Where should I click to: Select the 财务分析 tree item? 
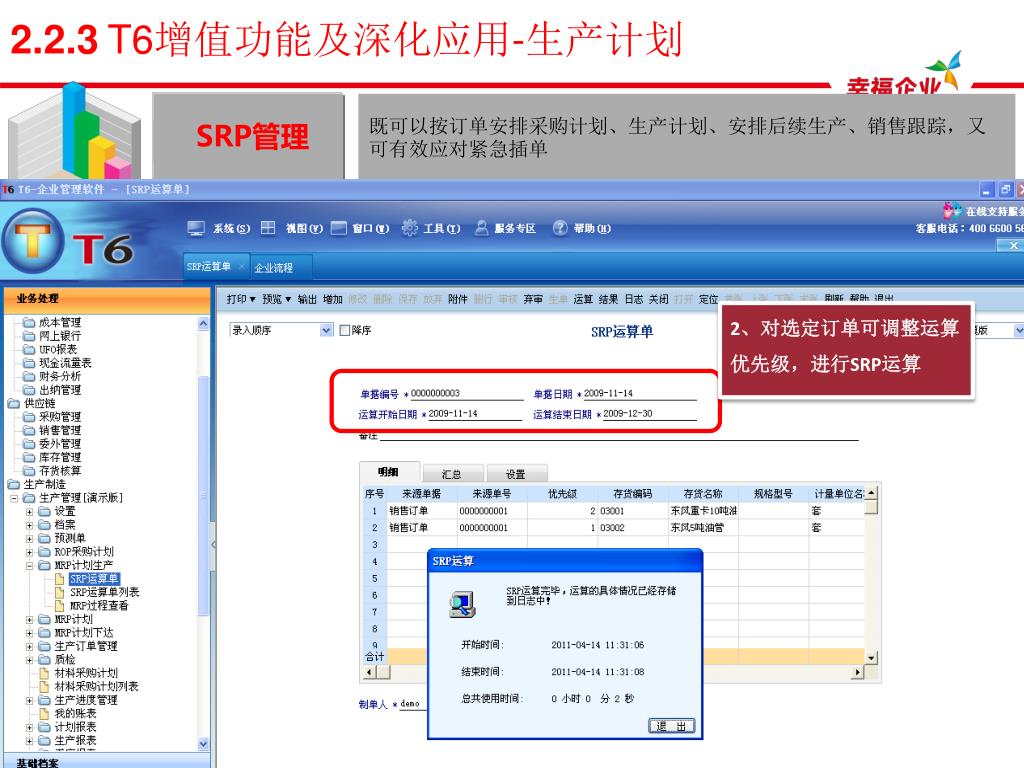(x=60, y=376)
